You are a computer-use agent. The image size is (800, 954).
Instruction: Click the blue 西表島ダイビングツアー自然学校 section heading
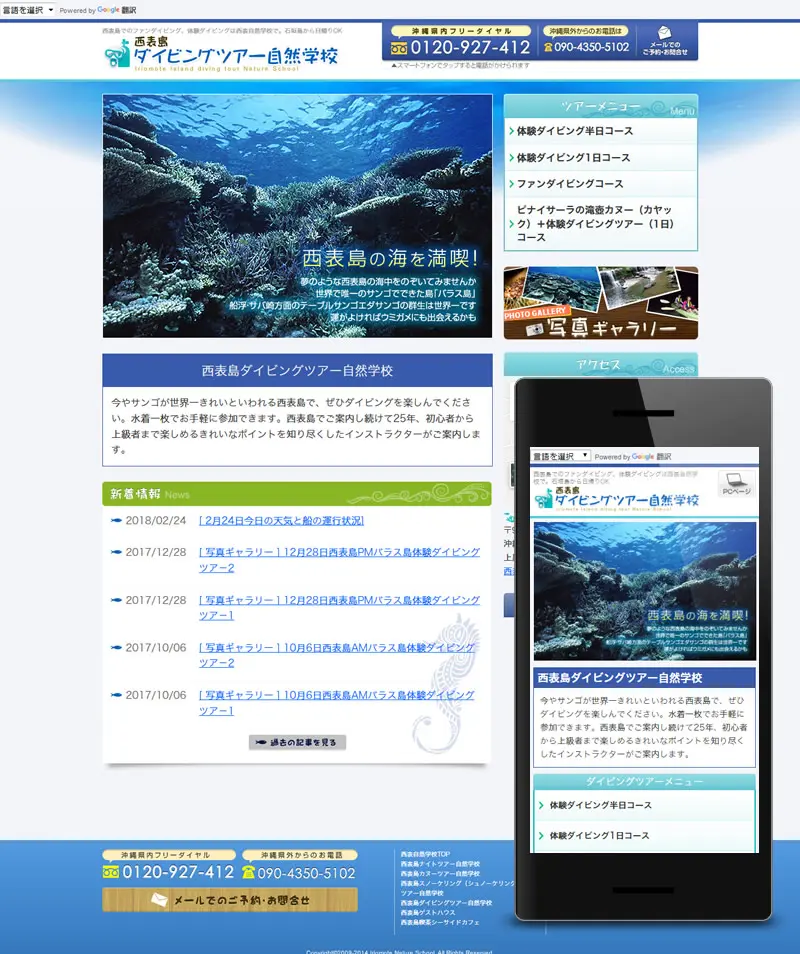297,370
